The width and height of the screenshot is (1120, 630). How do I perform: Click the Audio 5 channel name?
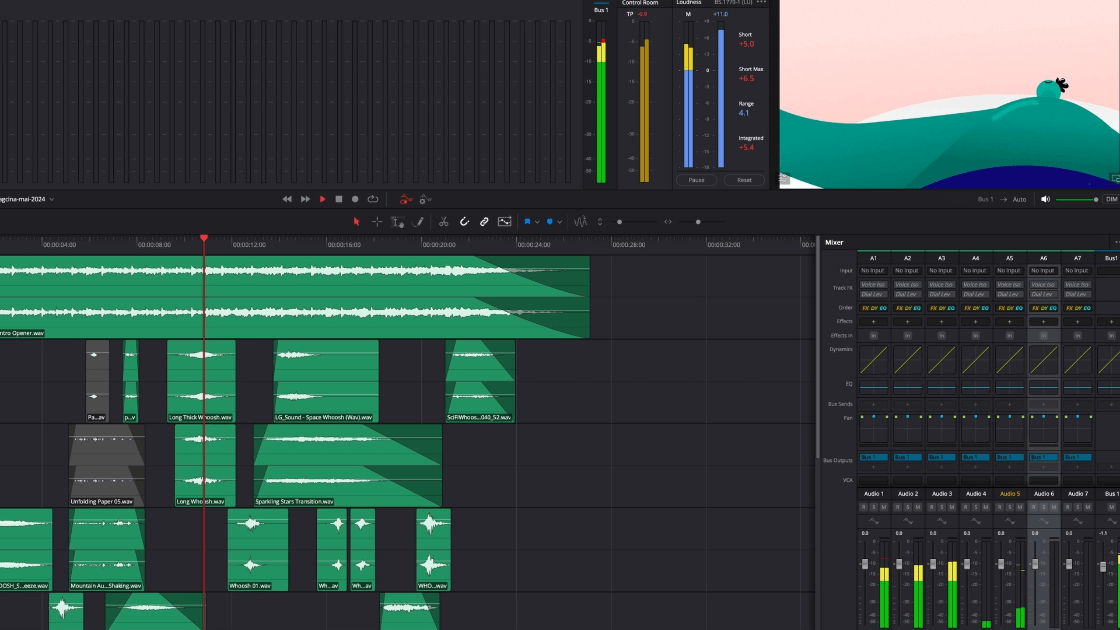coord(1009,494)
